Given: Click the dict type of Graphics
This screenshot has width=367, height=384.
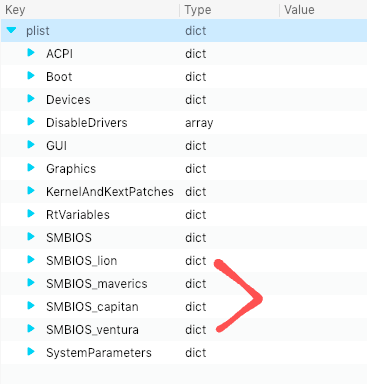Looking at the screenshot, I should [196, 169].
